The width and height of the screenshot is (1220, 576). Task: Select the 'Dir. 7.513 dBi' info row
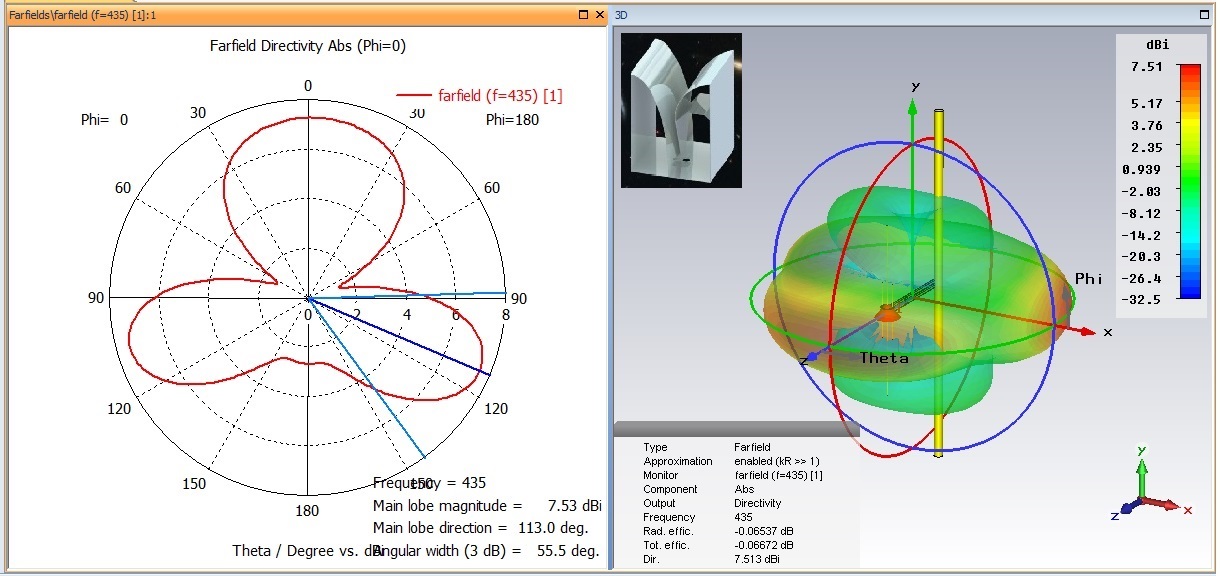coord(712,559)
